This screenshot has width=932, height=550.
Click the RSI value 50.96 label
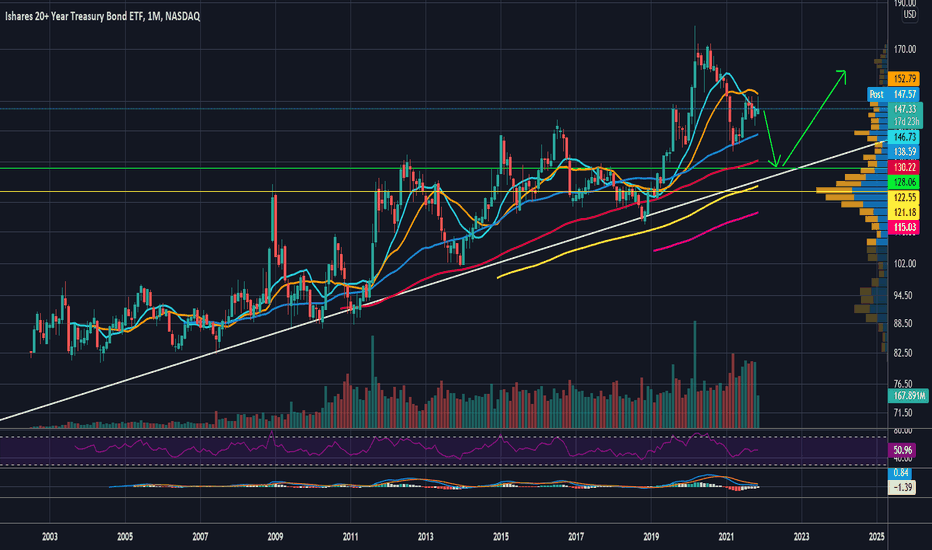tap(902, 451)
